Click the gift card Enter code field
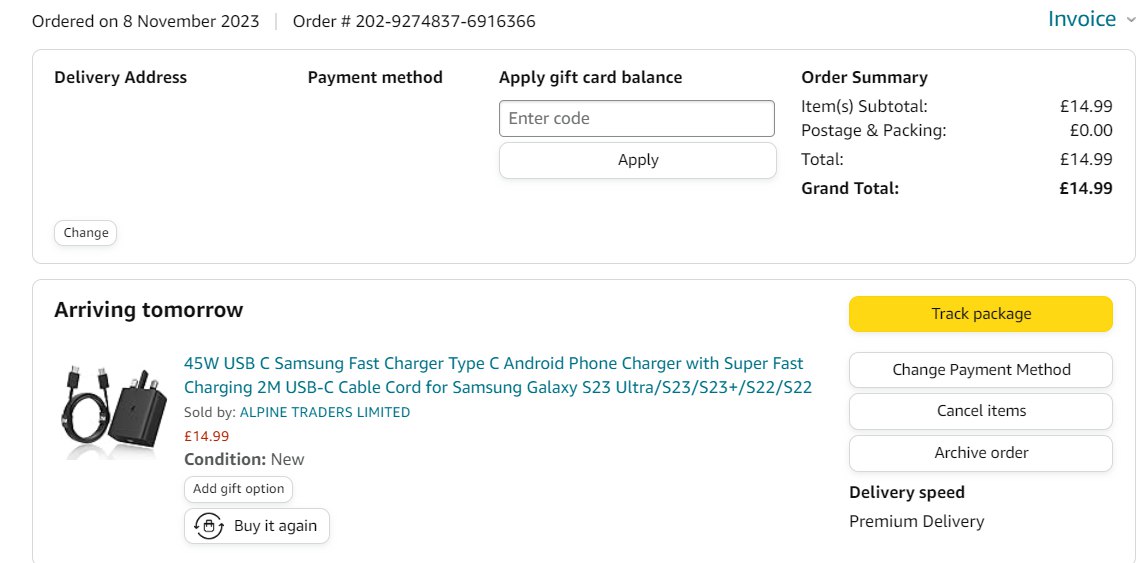The height and width of the screenshot is (563, 1138). point(636,118)
